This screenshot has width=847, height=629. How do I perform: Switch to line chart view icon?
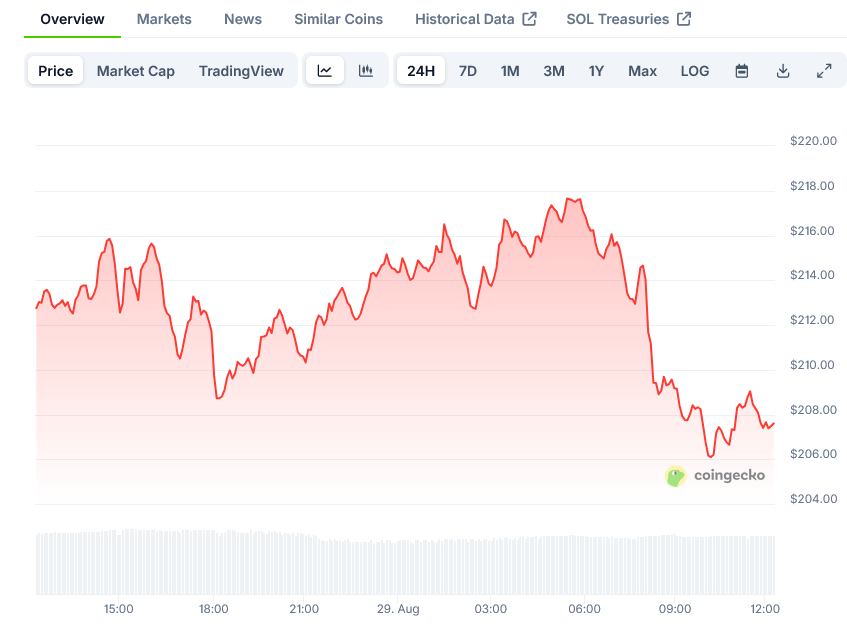(324, 71)
